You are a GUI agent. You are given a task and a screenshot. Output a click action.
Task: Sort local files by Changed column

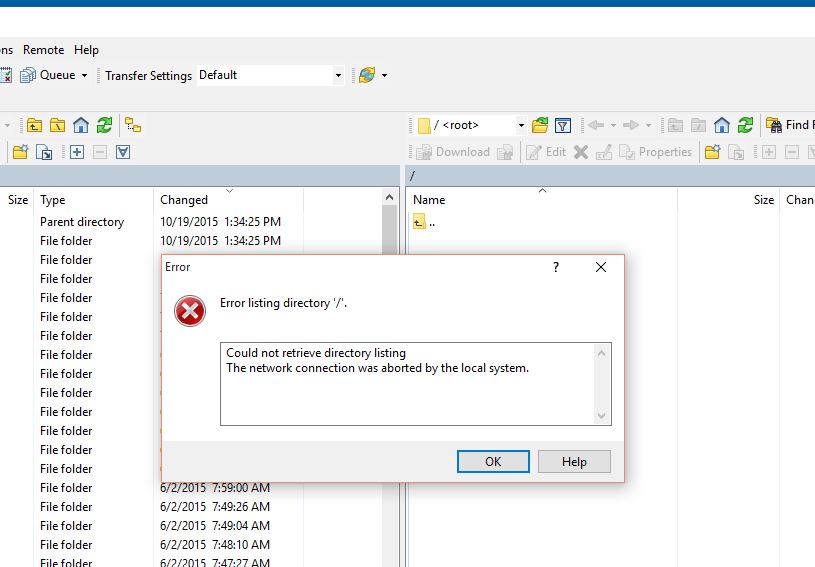coord(184,200)
